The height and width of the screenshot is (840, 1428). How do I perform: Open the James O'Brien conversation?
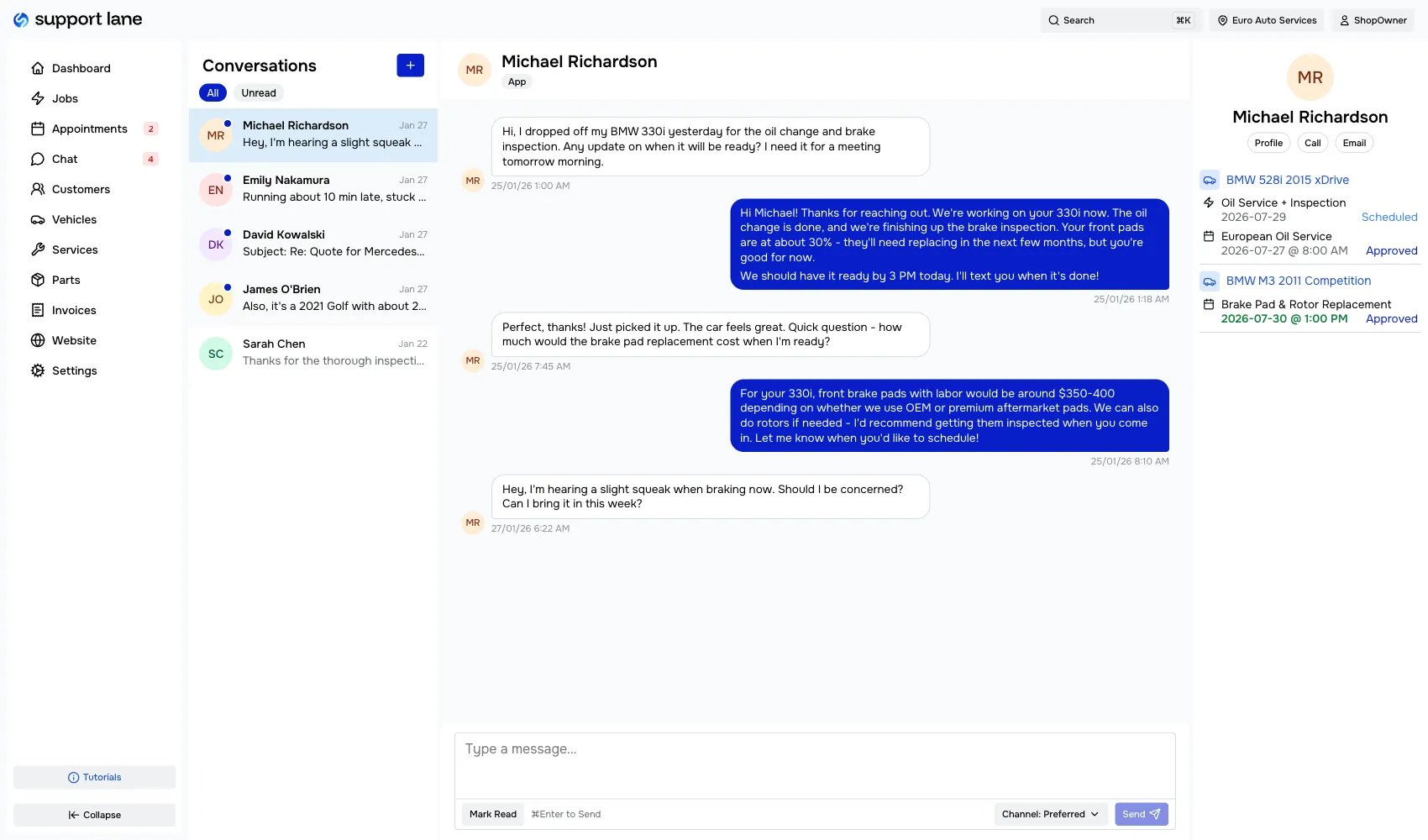point(313,298)
